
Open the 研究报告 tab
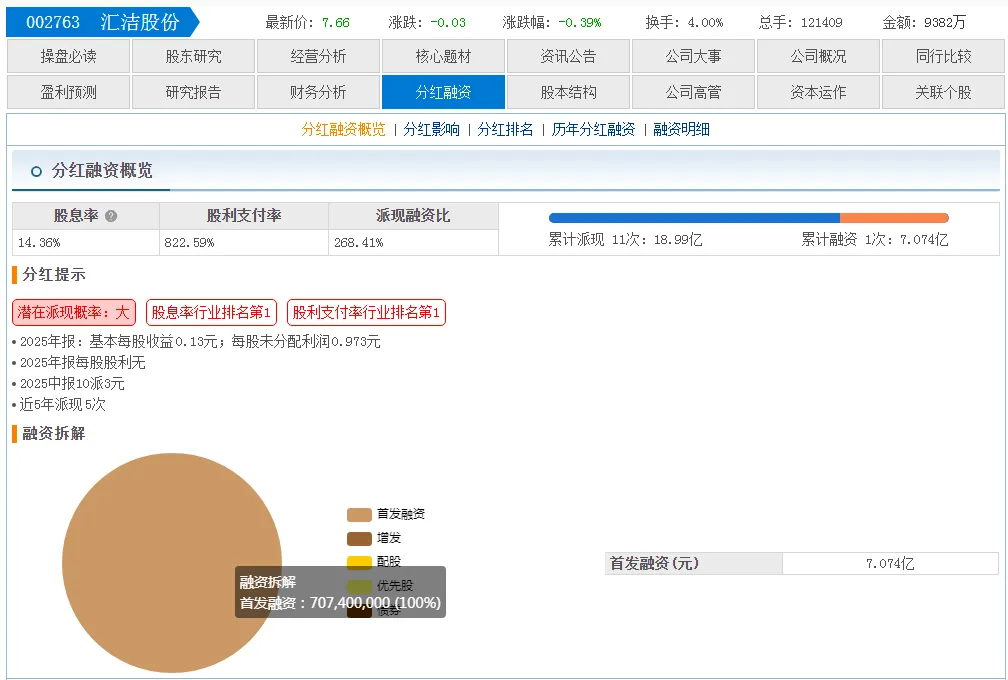coord(194,92)
